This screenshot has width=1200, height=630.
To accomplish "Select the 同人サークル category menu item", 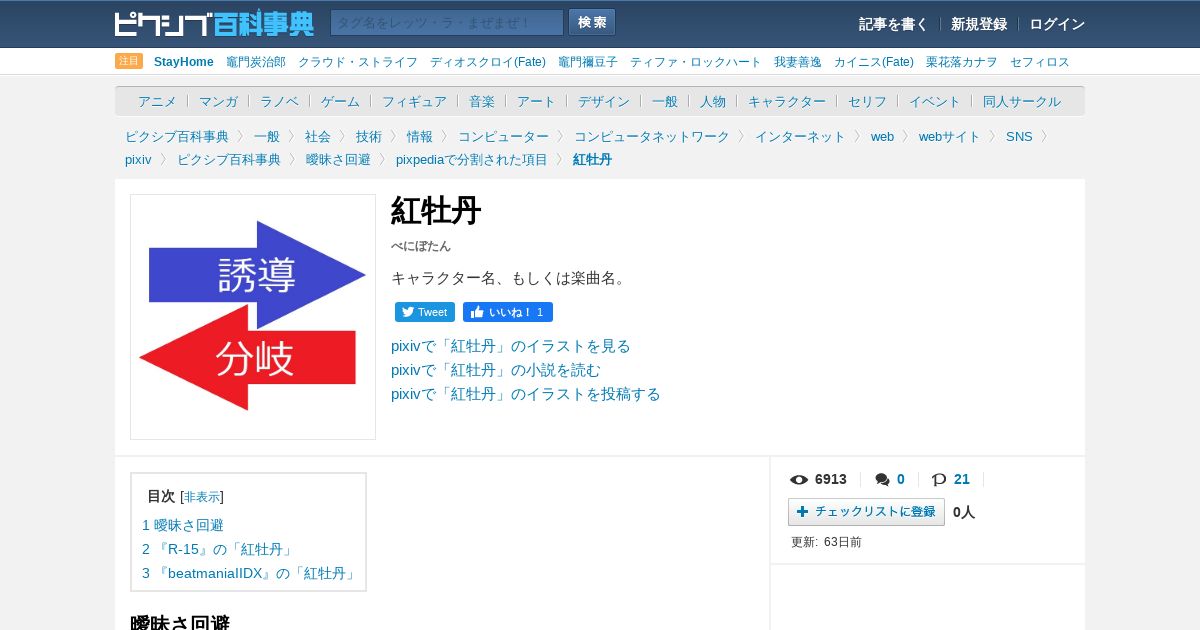I will point(1022,101).
